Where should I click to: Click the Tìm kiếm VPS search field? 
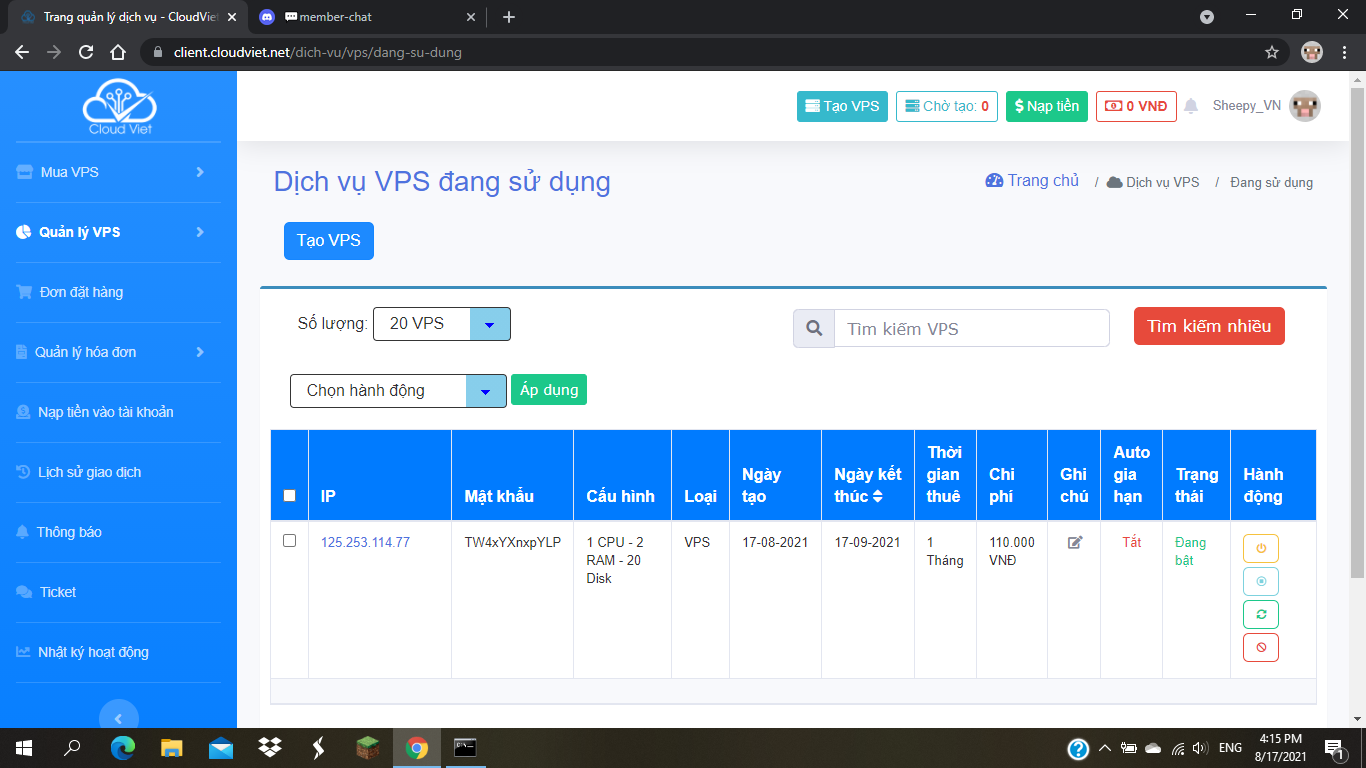(x=971, y=328)
